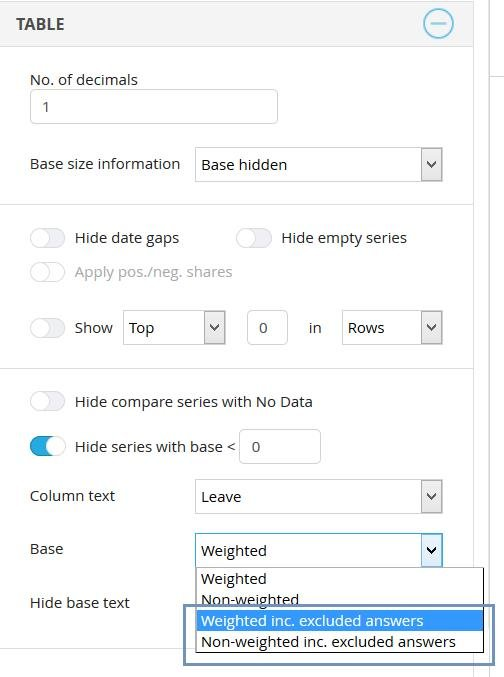Toggle Hide date gaps switch
This screenshot has width=504, height=677.
click(x=48, y=238)
